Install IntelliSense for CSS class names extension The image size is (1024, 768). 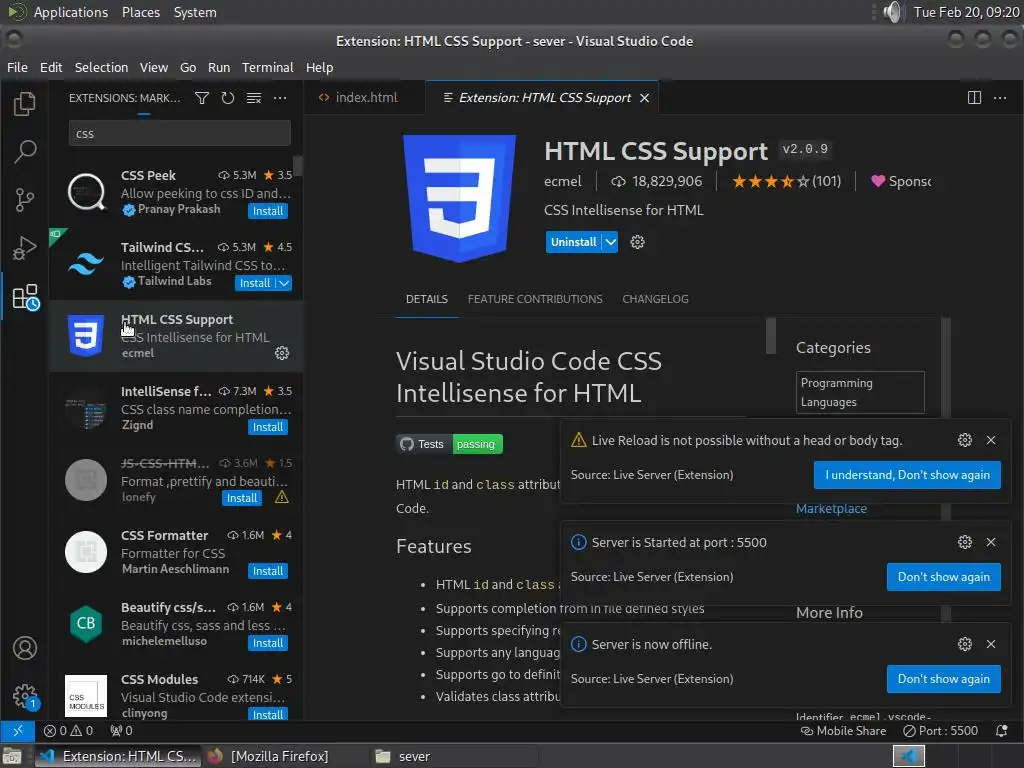click(268, 427)
